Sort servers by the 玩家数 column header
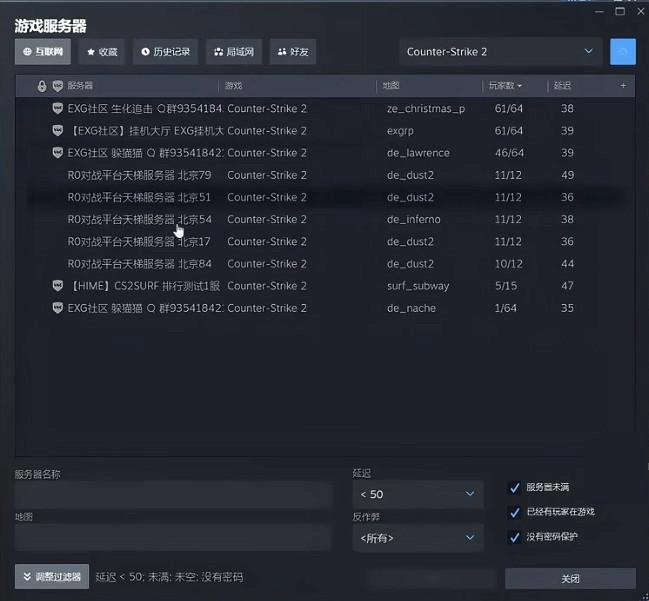 tap(504, 86)
